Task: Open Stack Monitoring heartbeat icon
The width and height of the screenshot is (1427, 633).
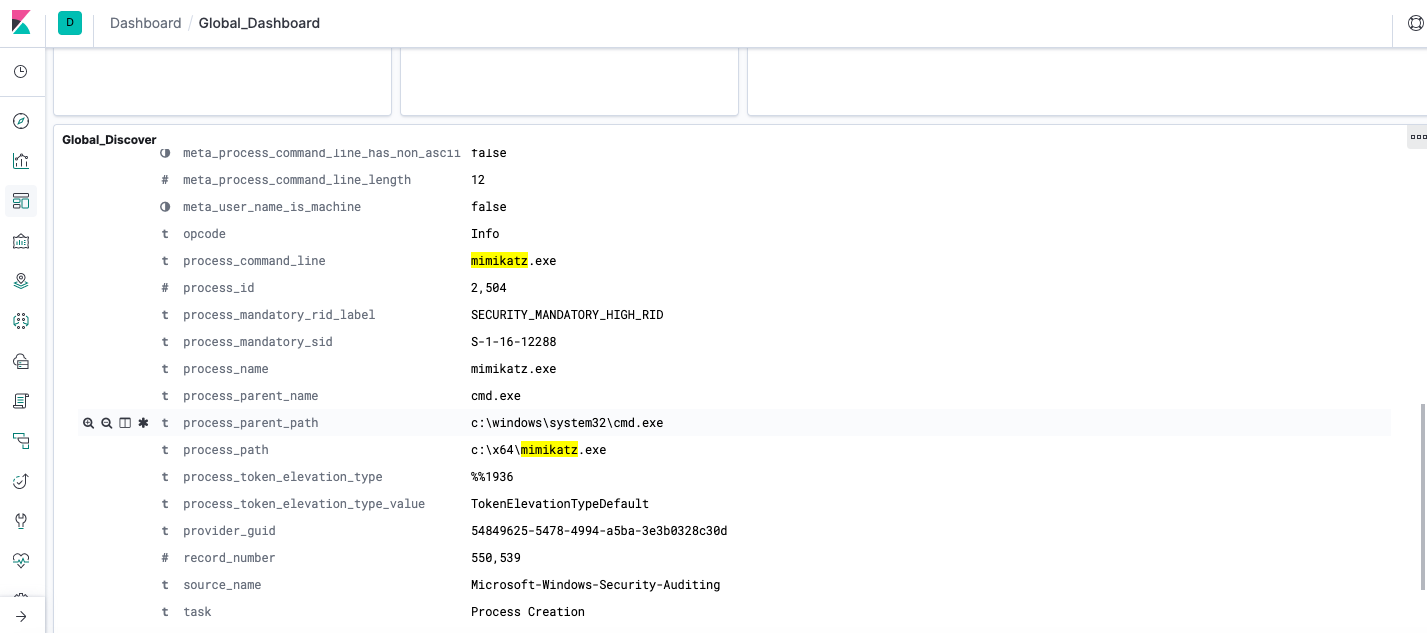Action: click(21, 561)
